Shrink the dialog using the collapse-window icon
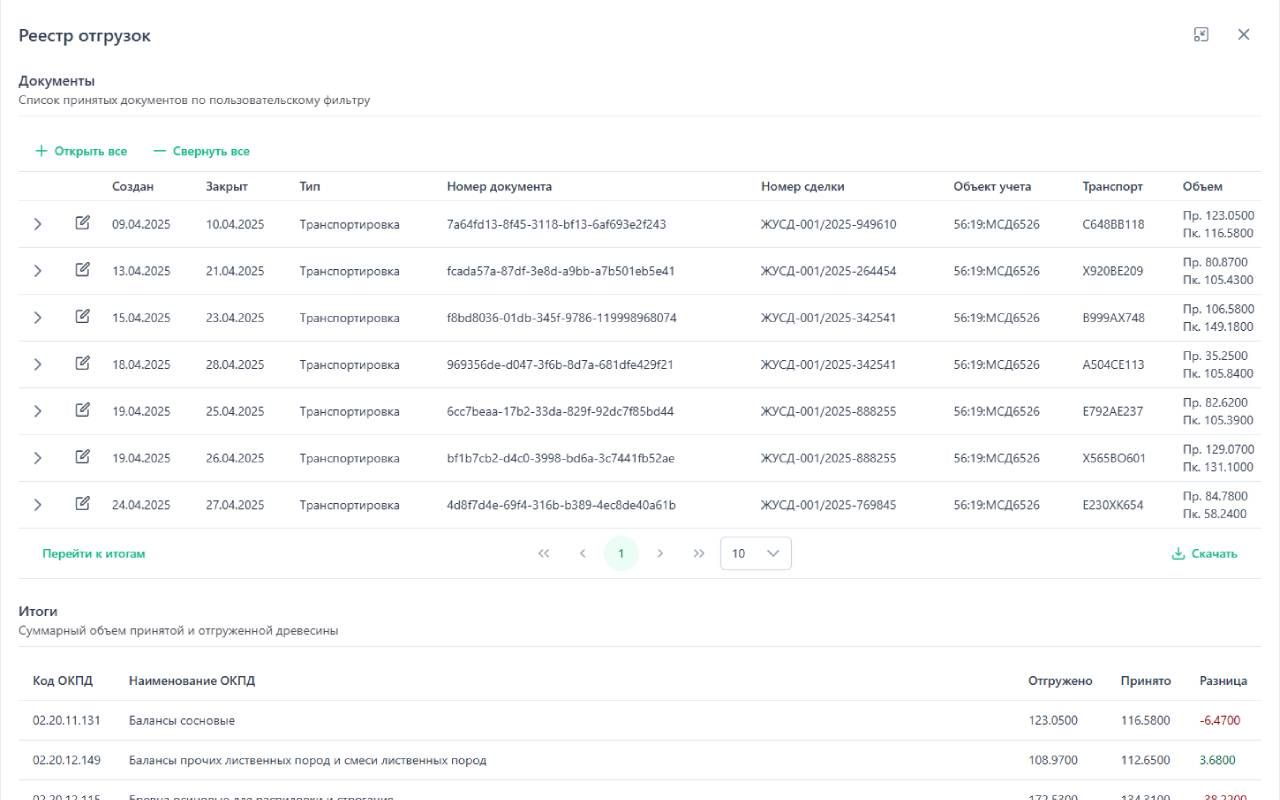 click(x=1201, y=35)
